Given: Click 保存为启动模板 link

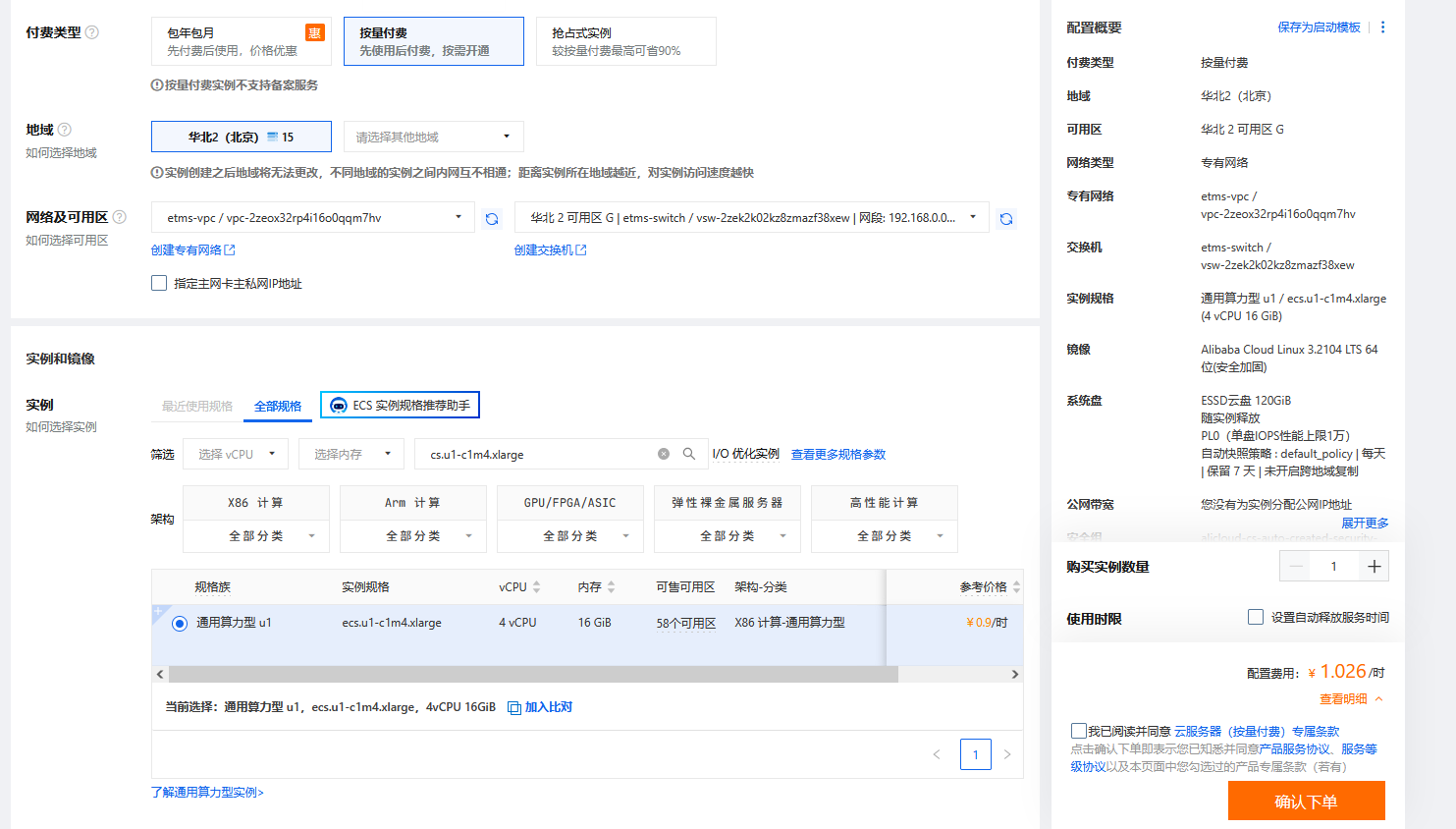Looking at the screenshot, I should pos(1320,28).
